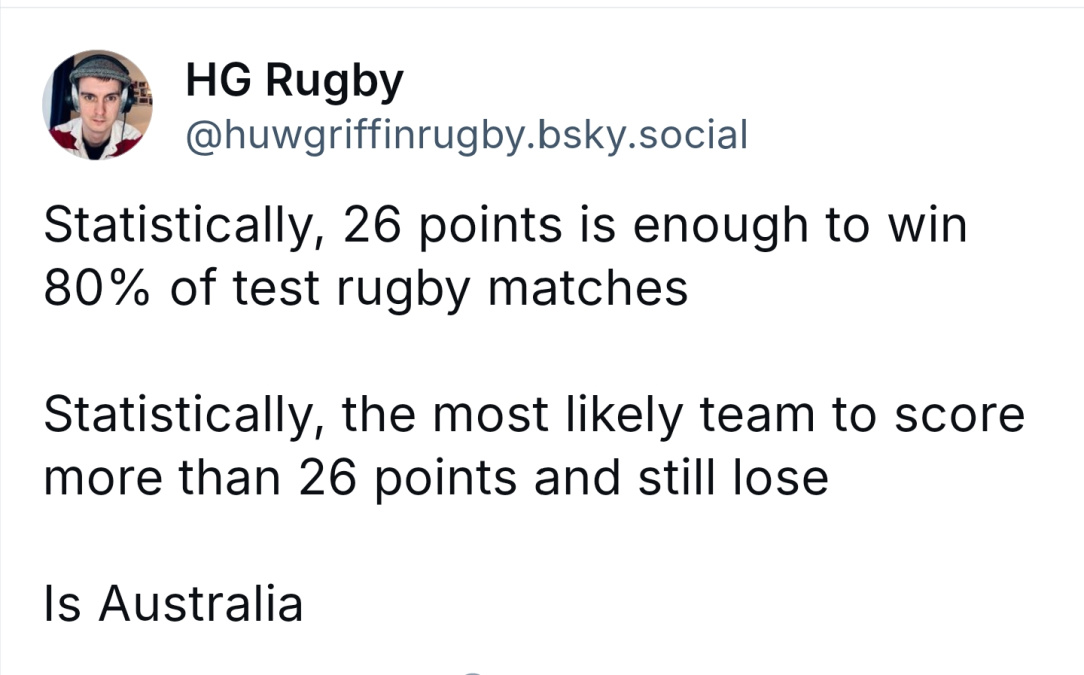Open HG Rugby's profile avatar
Image resolution: width=1084 pixels, height=675 pixels.
pyautogui.click(x=97, y=105)
